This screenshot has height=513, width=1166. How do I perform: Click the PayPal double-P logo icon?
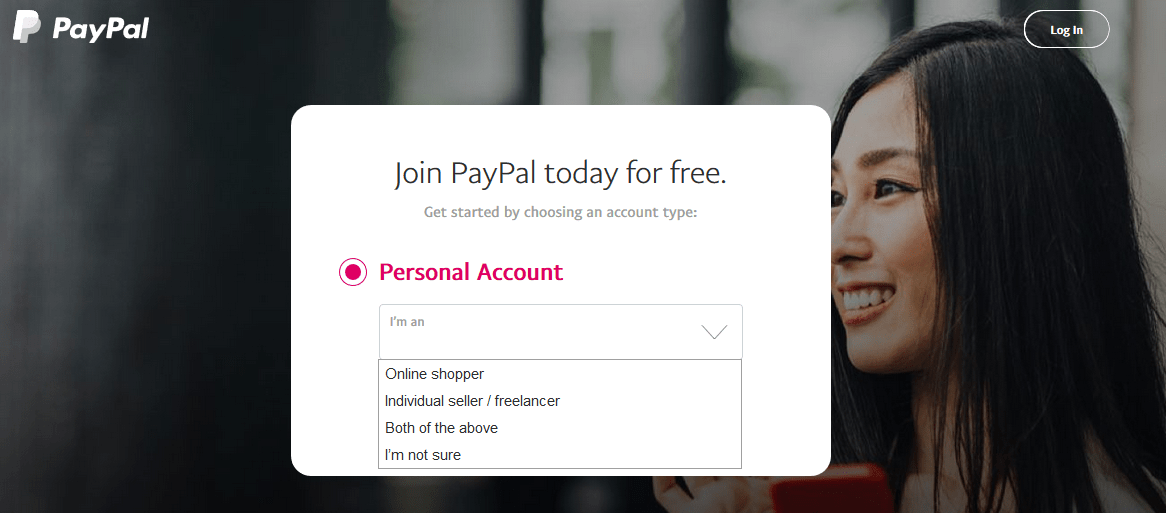pos(27,27)
